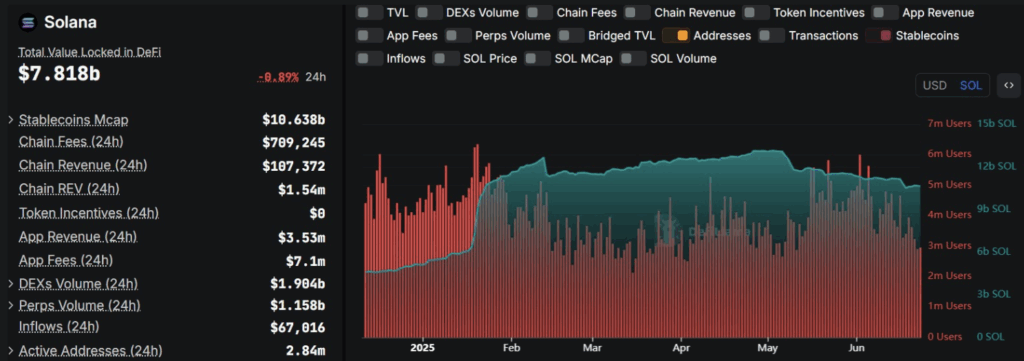
Task: Switch chart denomination to USD
Action: (x=934, y=86)
